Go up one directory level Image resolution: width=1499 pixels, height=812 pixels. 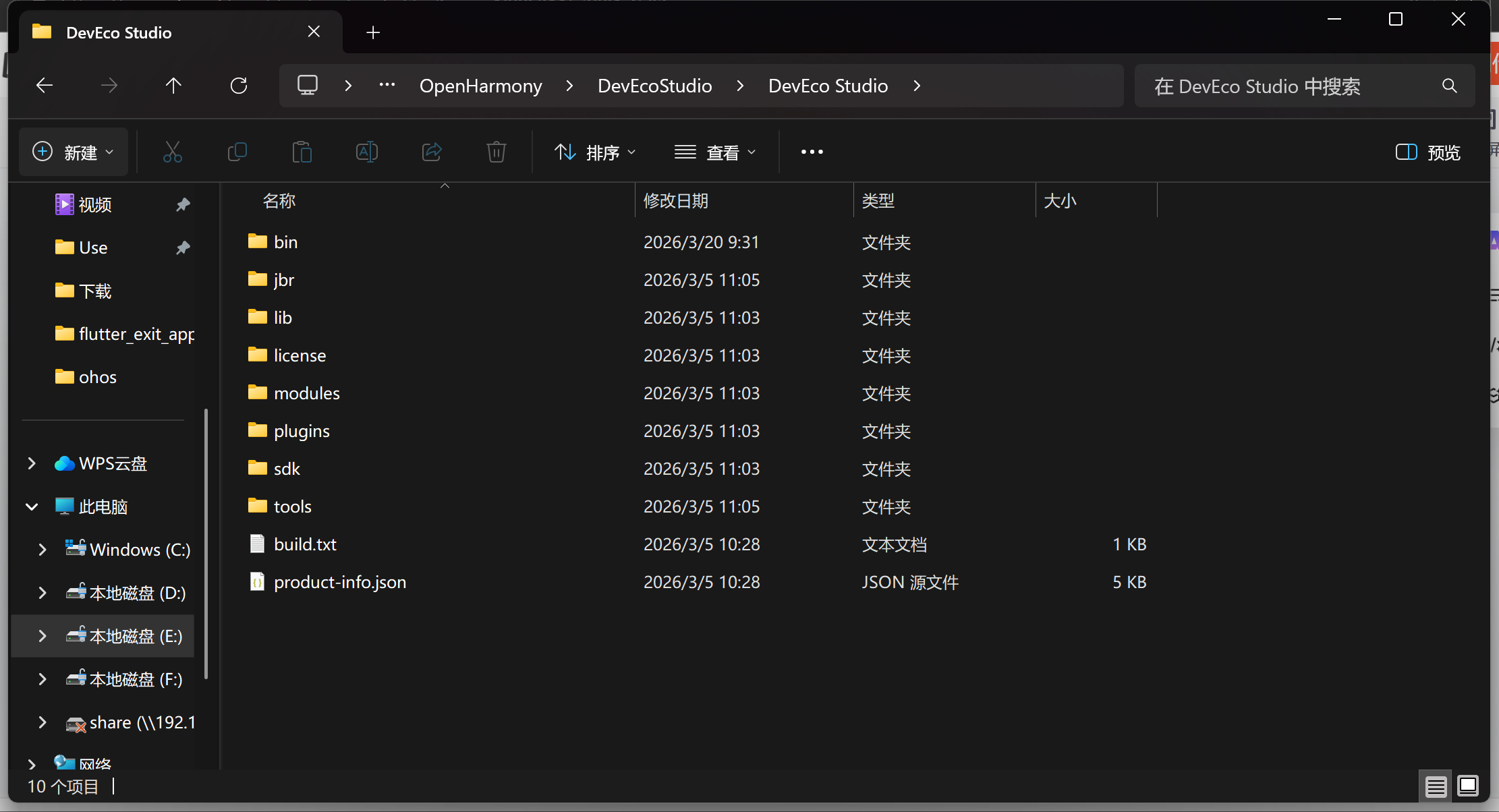(173, 86)
